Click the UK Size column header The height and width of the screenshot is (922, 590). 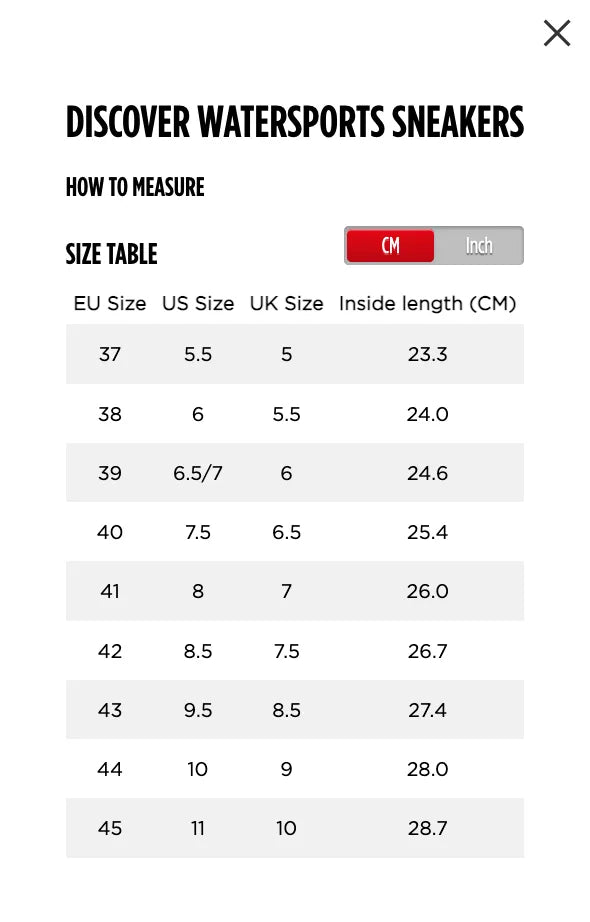point(286,303)
